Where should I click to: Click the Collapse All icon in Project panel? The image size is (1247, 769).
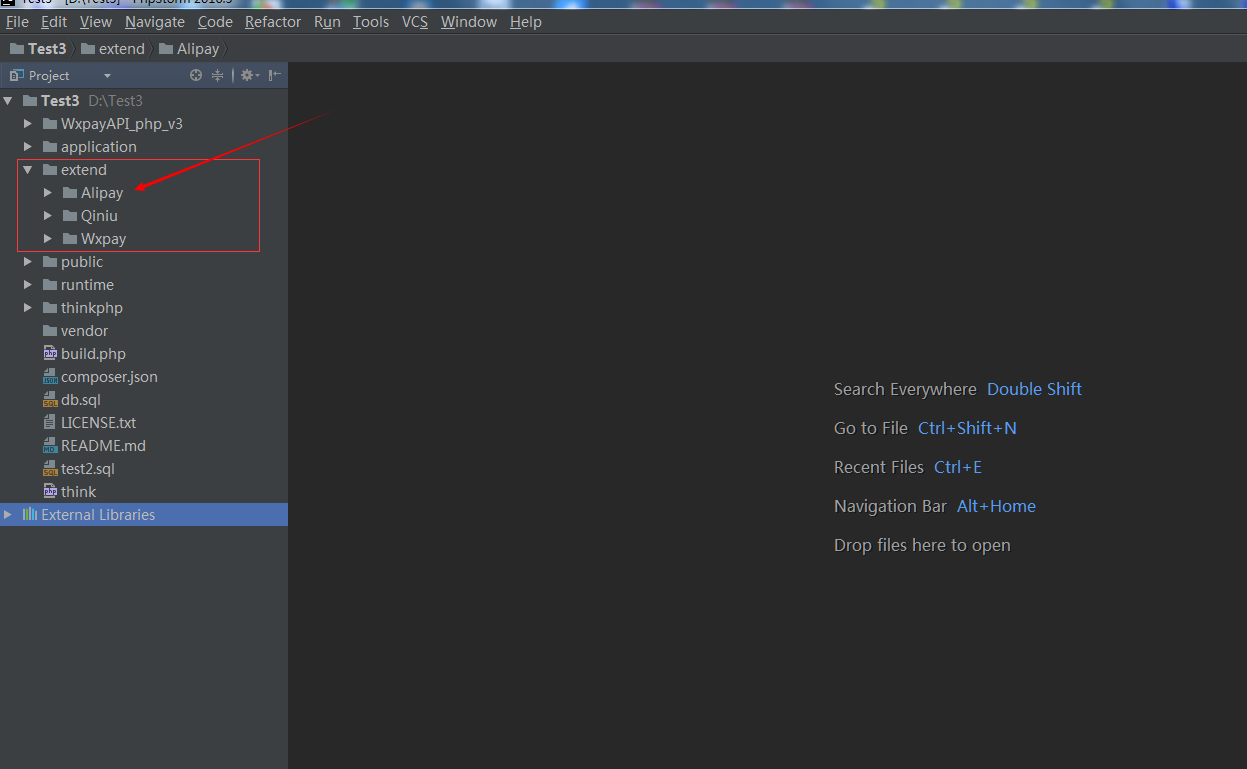(217, 75)
